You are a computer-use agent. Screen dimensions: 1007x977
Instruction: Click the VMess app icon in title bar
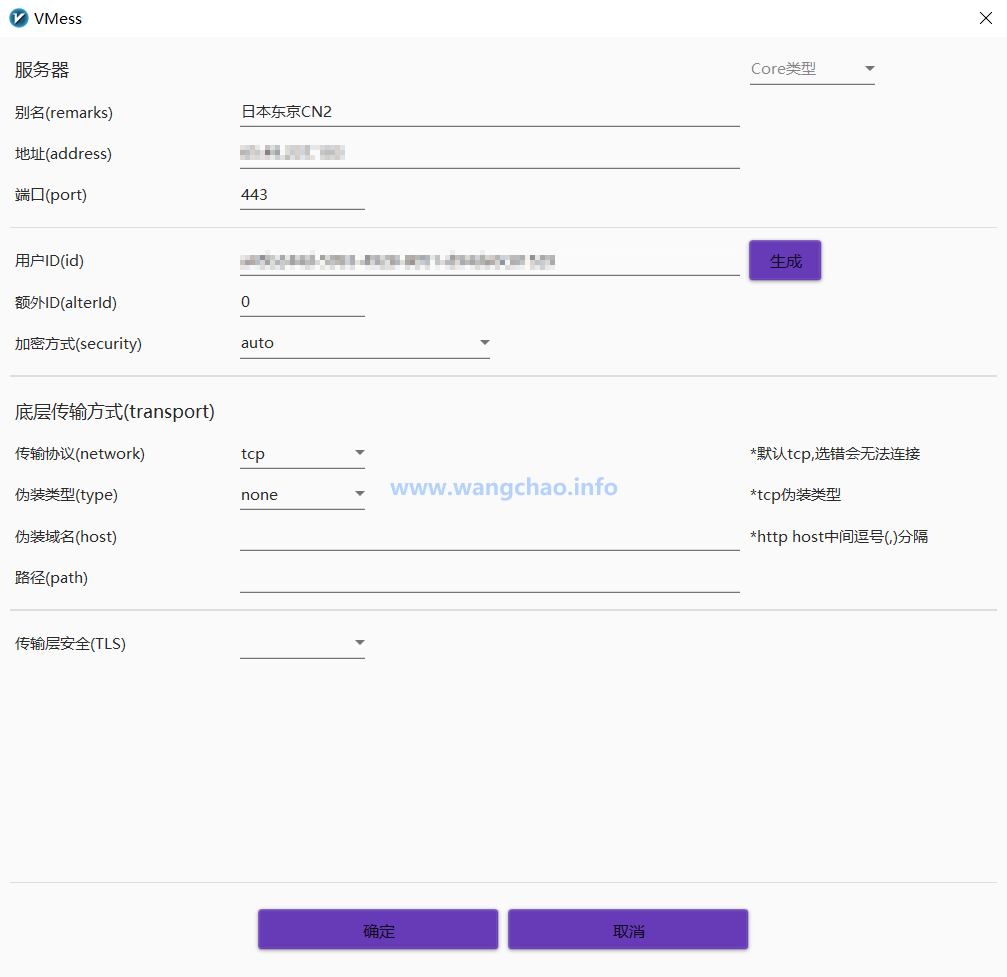click(x=19, y=18)
